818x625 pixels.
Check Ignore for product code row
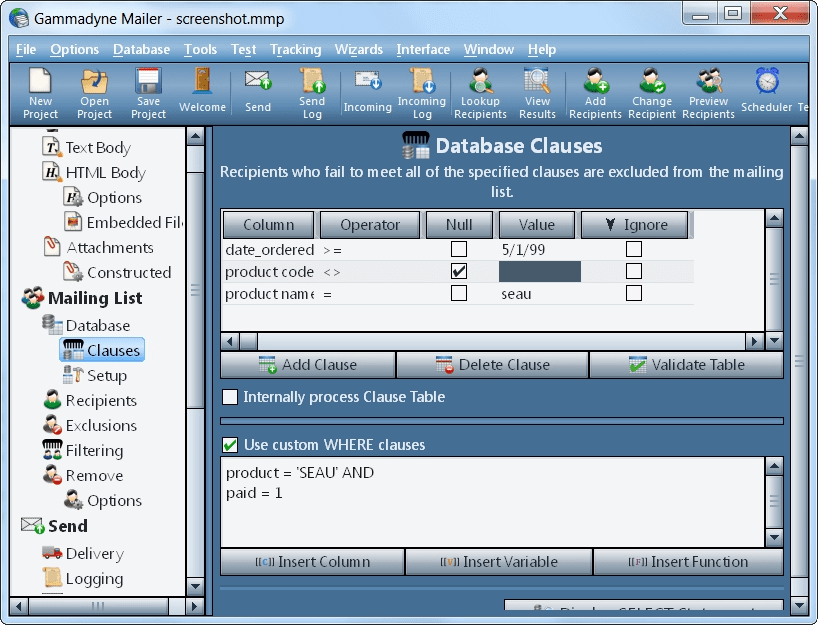[x=634, y=271]
